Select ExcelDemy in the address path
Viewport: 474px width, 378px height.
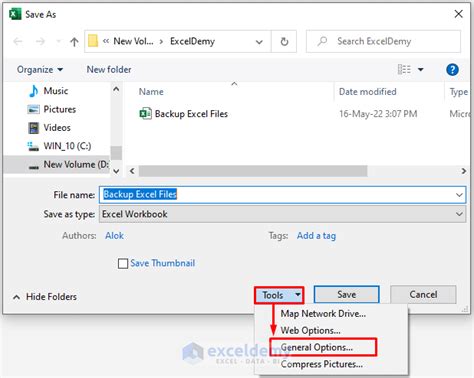[x=192, y=41]
